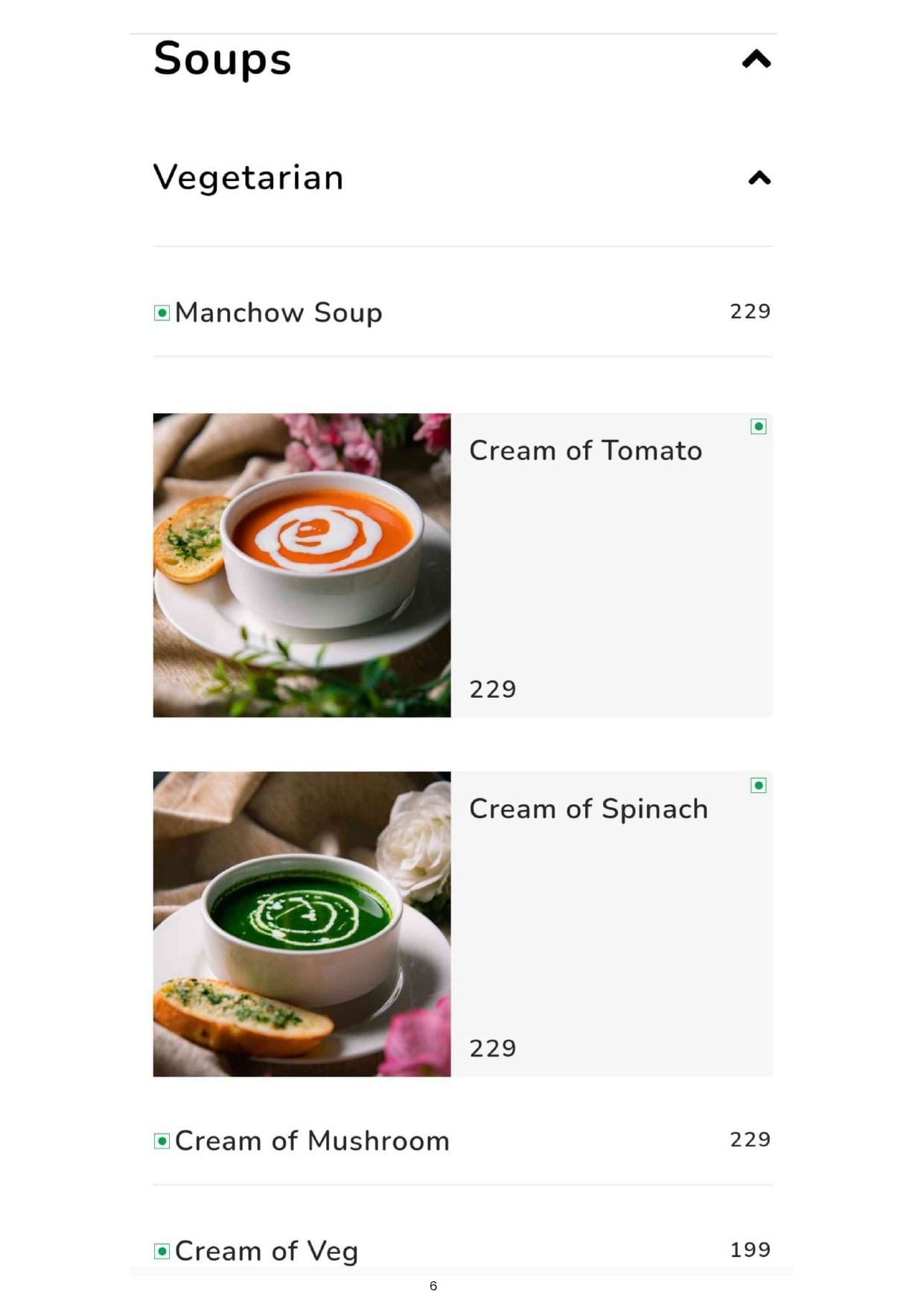Image resolution: width=924 pixels, height=1306 pixels.
Task: Select the Cream of Veg item
Action: 267,1251
